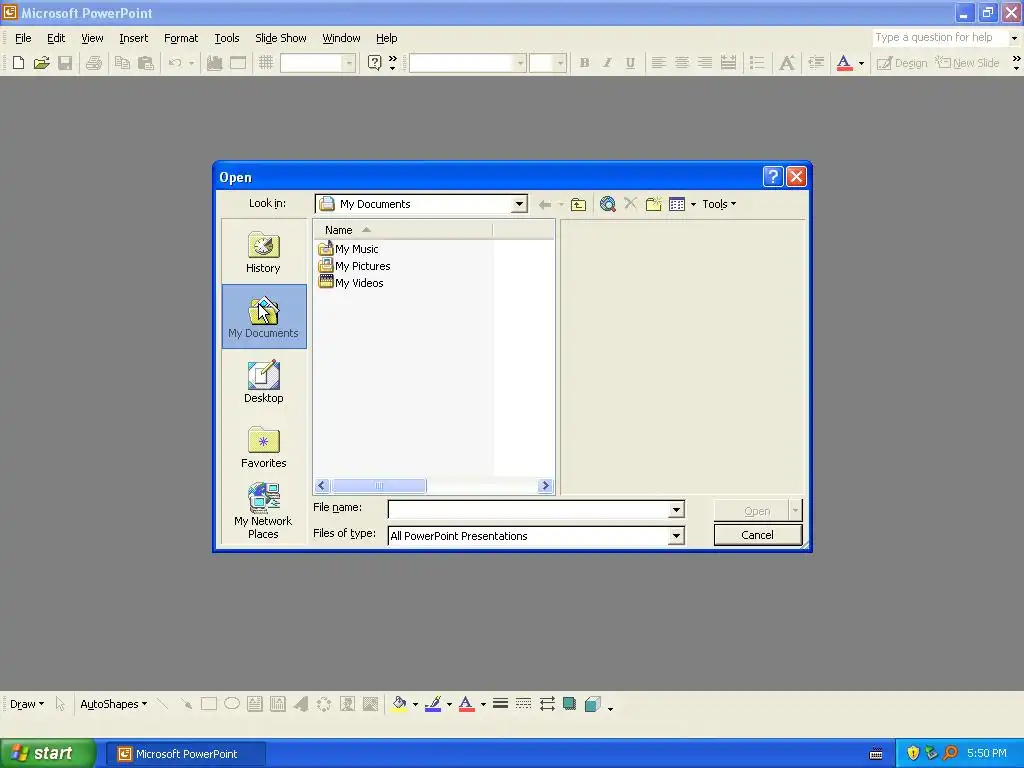This screenshot has height=768, width=1024.
Task: Toggle Center alignment formatting
Action: click(x=682, y=63)
